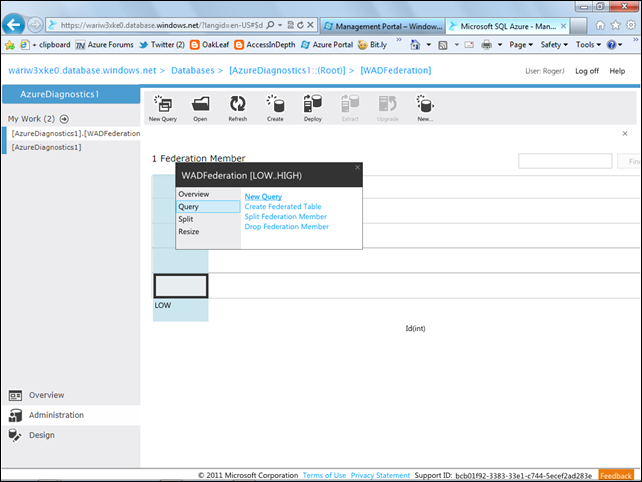This screenshot has width=642, height=482.
Task: Open Terms of Use footer link
Action: pos(324,475)
